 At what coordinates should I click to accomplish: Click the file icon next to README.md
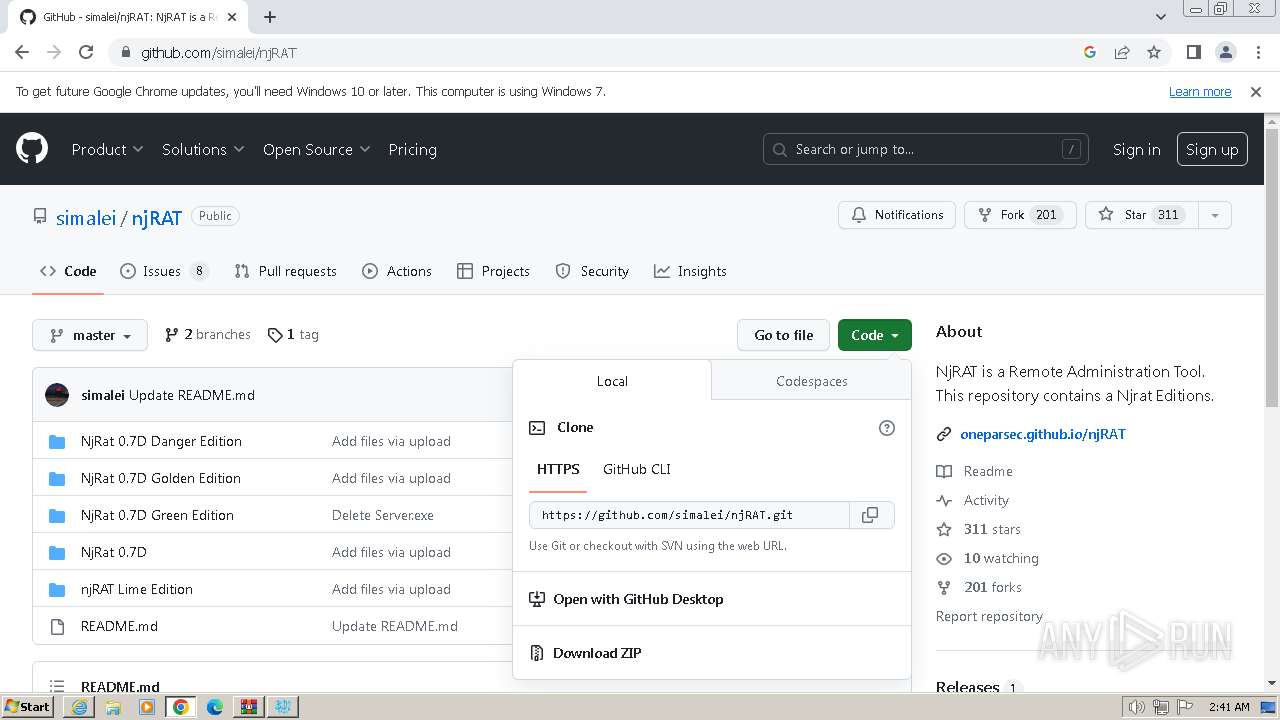[57, 626]
